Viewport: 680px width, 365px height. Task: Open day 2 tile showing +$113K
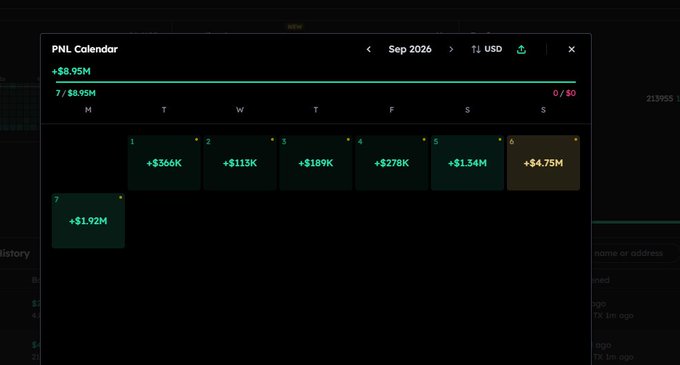(240, 163)
